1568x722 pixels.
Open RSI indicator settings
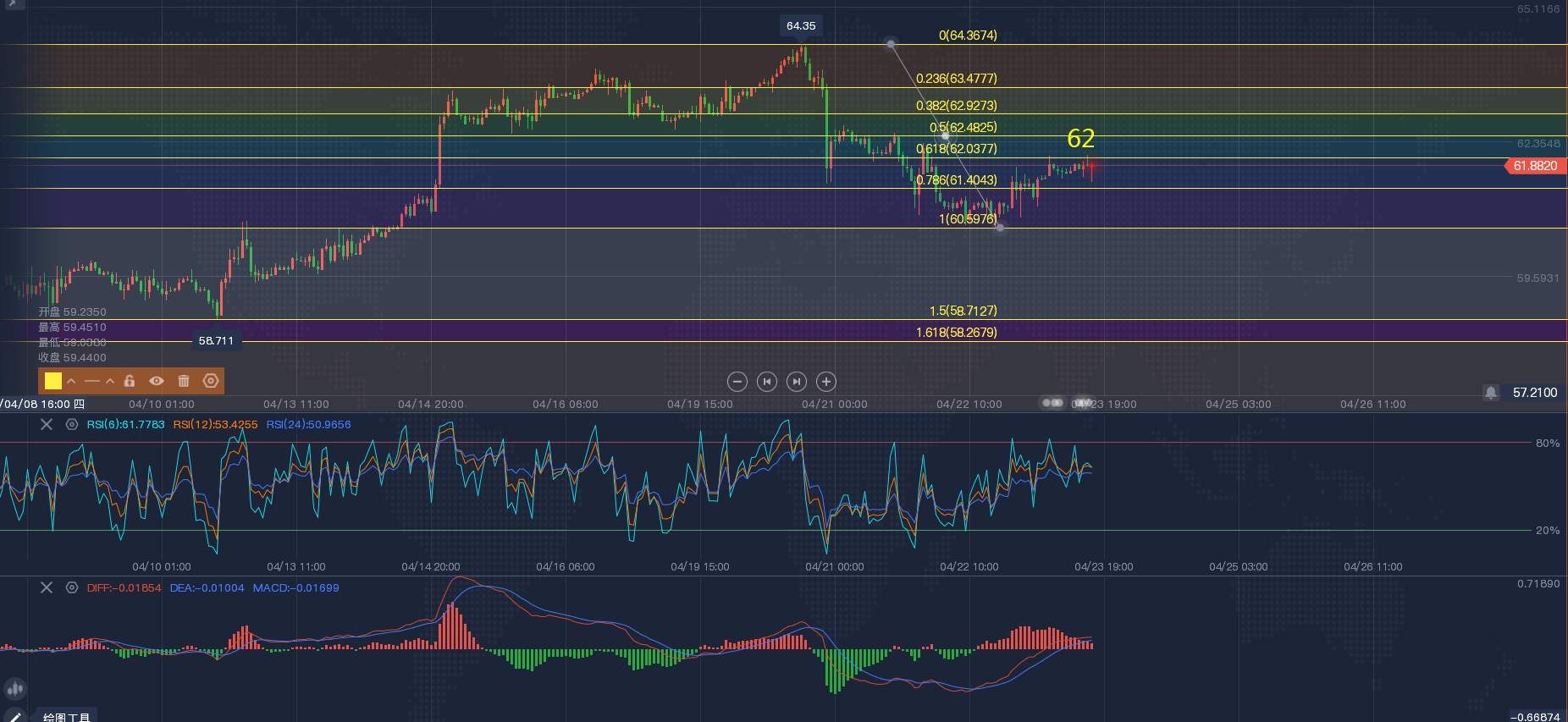(72, 424)
